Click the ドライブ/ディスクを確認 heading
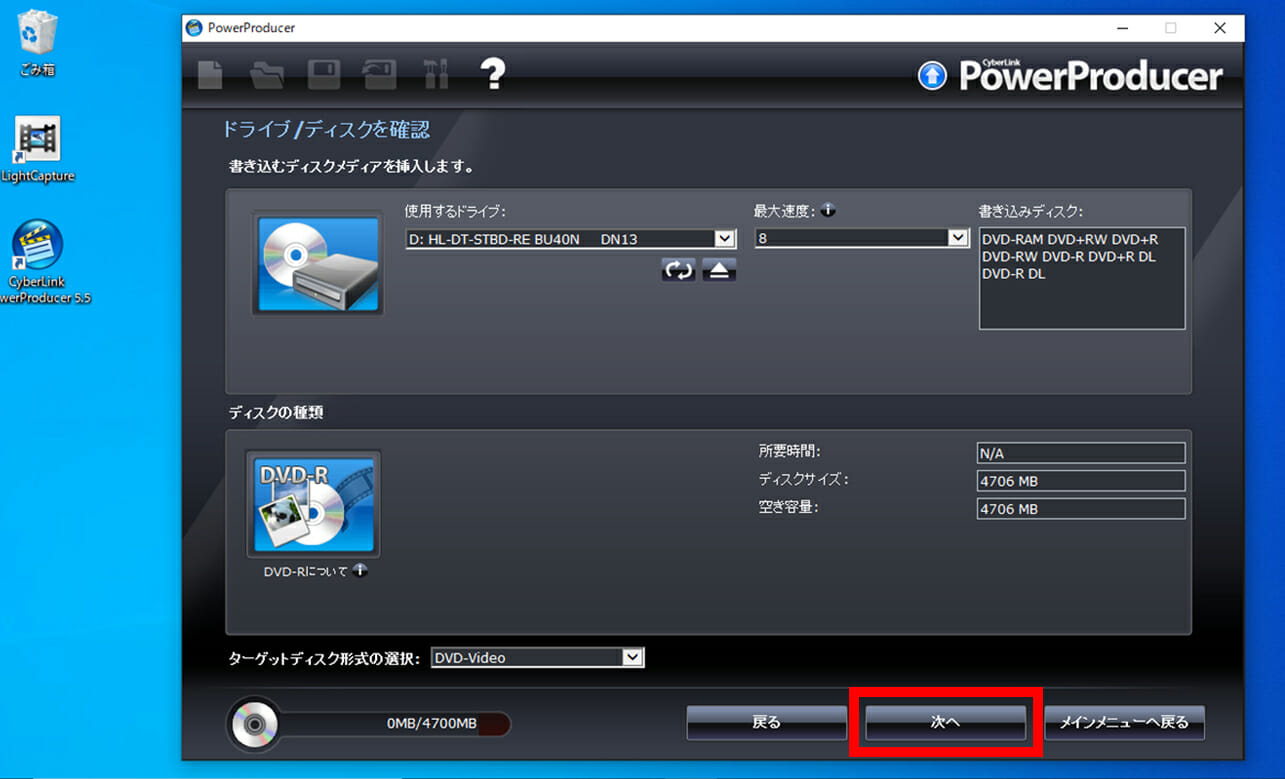Screen dimensions: 1285x779 click(326, 129)
